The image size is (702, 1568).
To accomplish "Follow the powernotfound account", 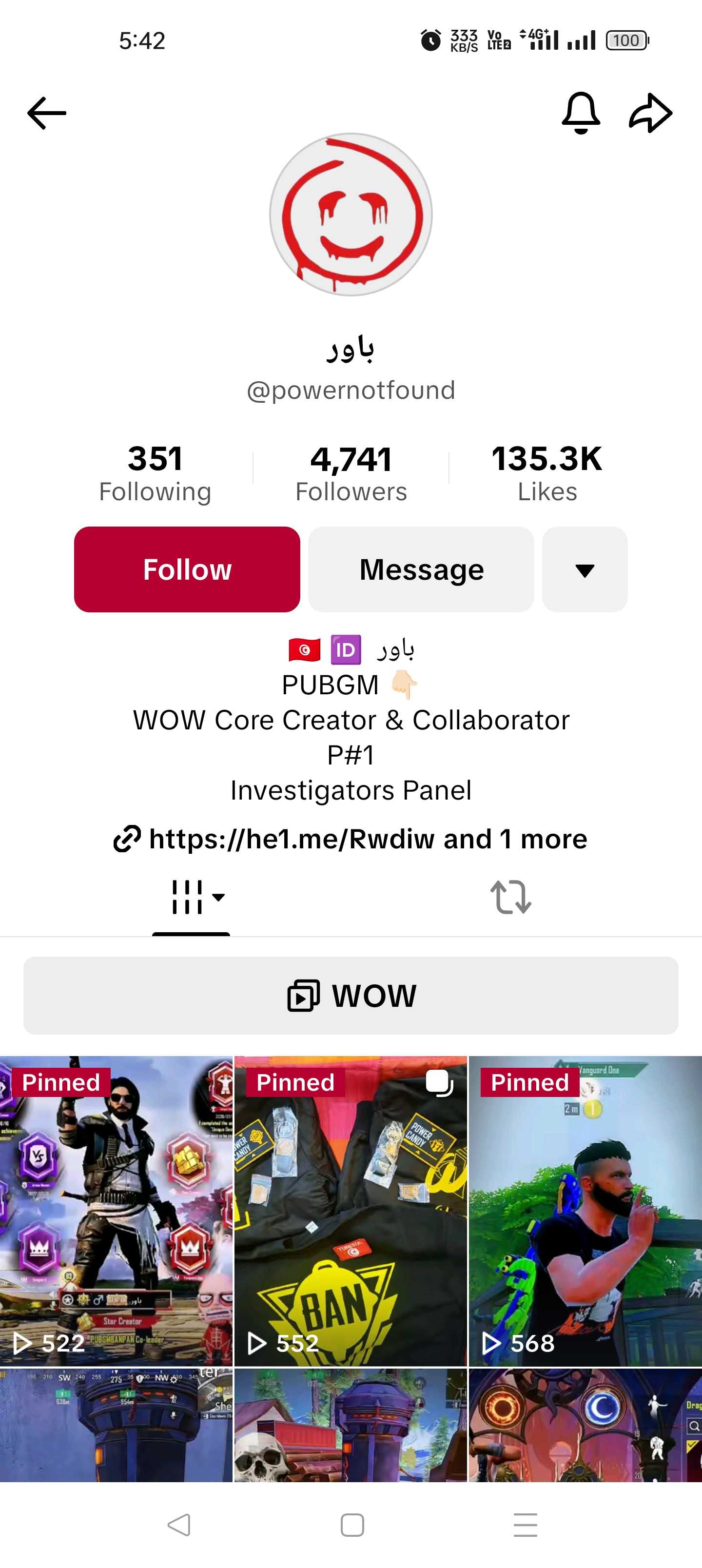I will tap(187, 570).
